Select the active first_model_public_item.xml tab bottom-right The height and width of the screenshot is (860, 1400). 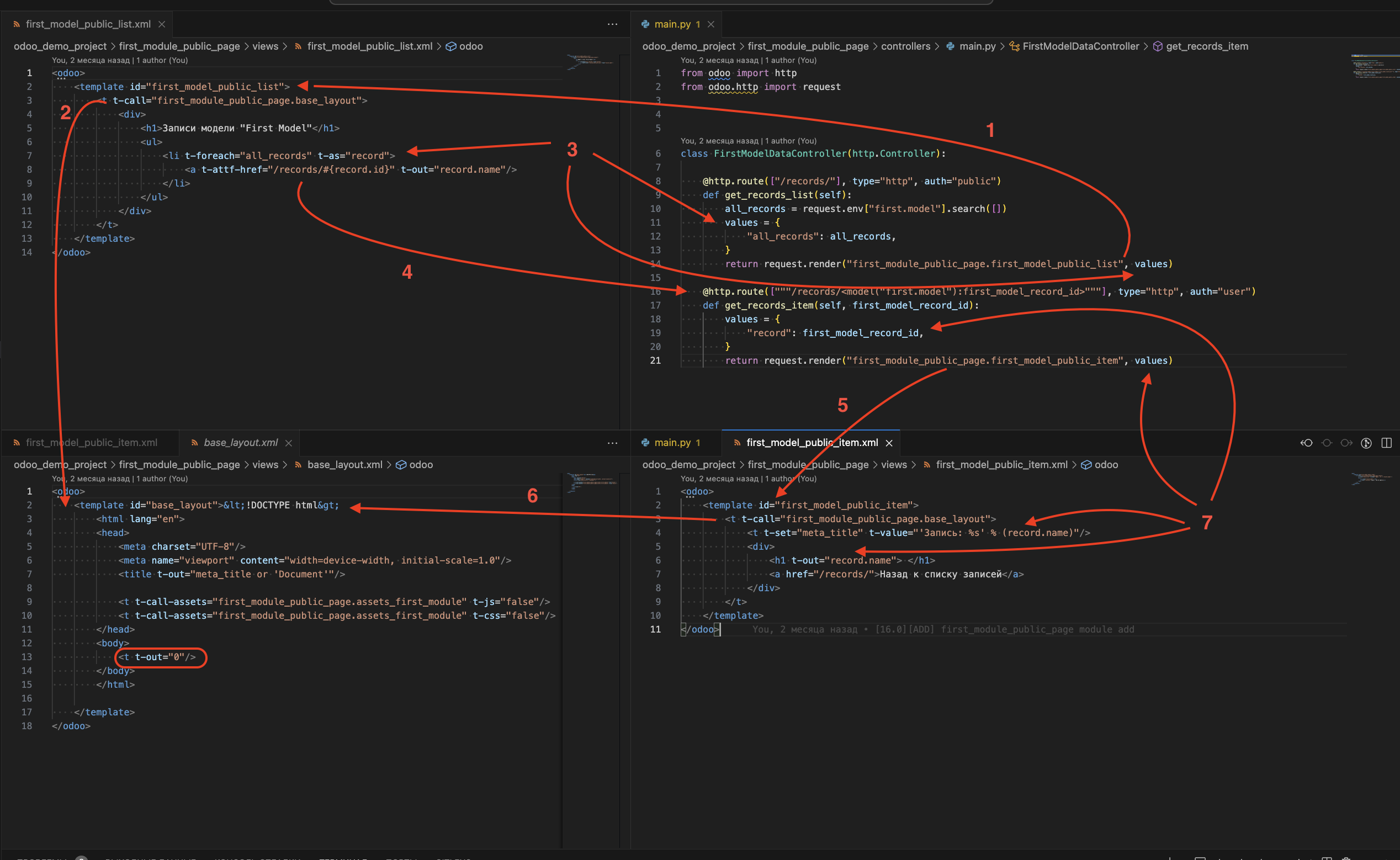812,443
